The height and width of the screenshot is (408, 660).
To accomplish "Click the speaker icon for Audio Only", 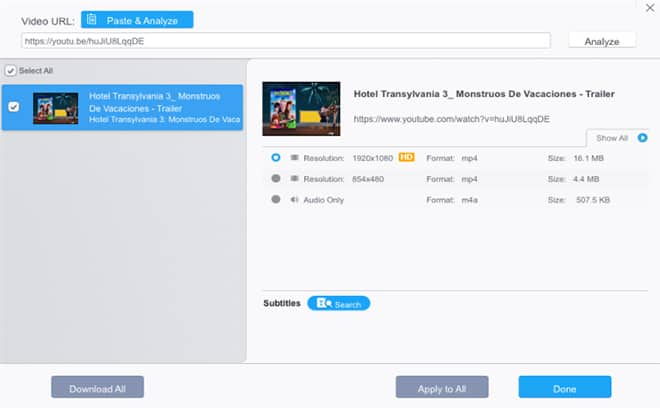I will pyautogui.click(x=294, y=199).
